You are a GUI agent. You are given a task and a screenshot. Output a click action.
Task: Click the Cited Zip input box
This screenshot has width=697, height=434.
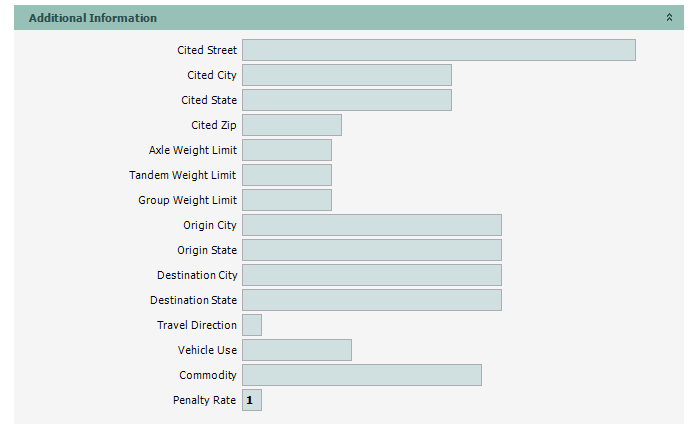(291, 125)
